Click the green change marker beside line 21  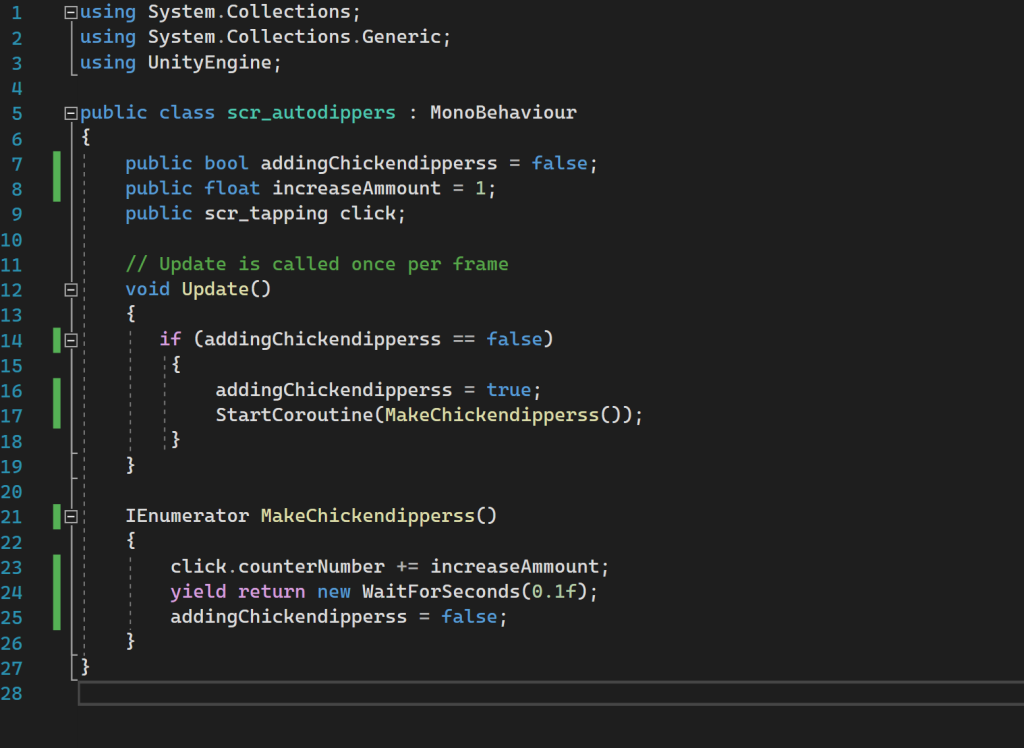point(57,516)
